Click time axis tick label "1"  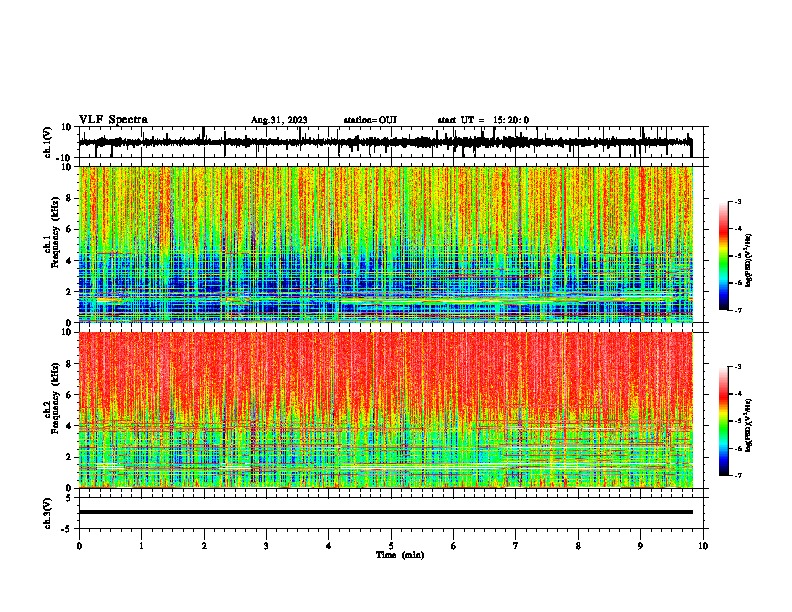click(141, 546)
